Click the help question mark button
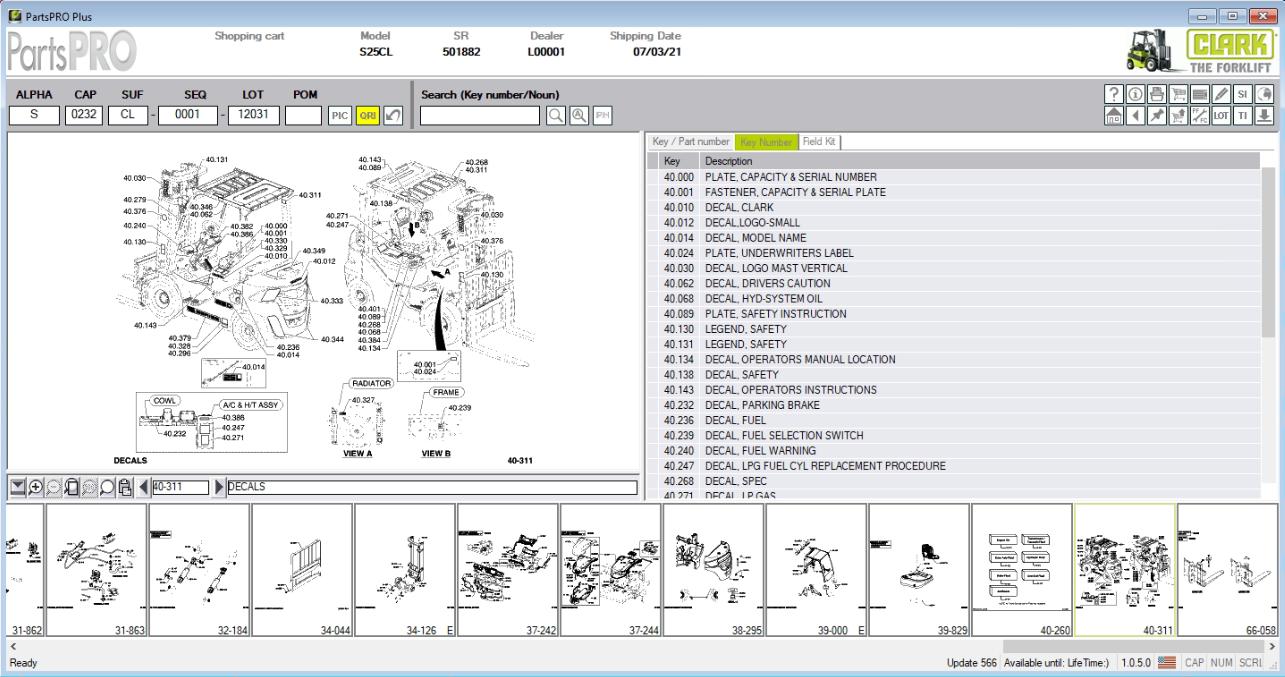The image size is (1285, 677). click(x=1114, y=97)
